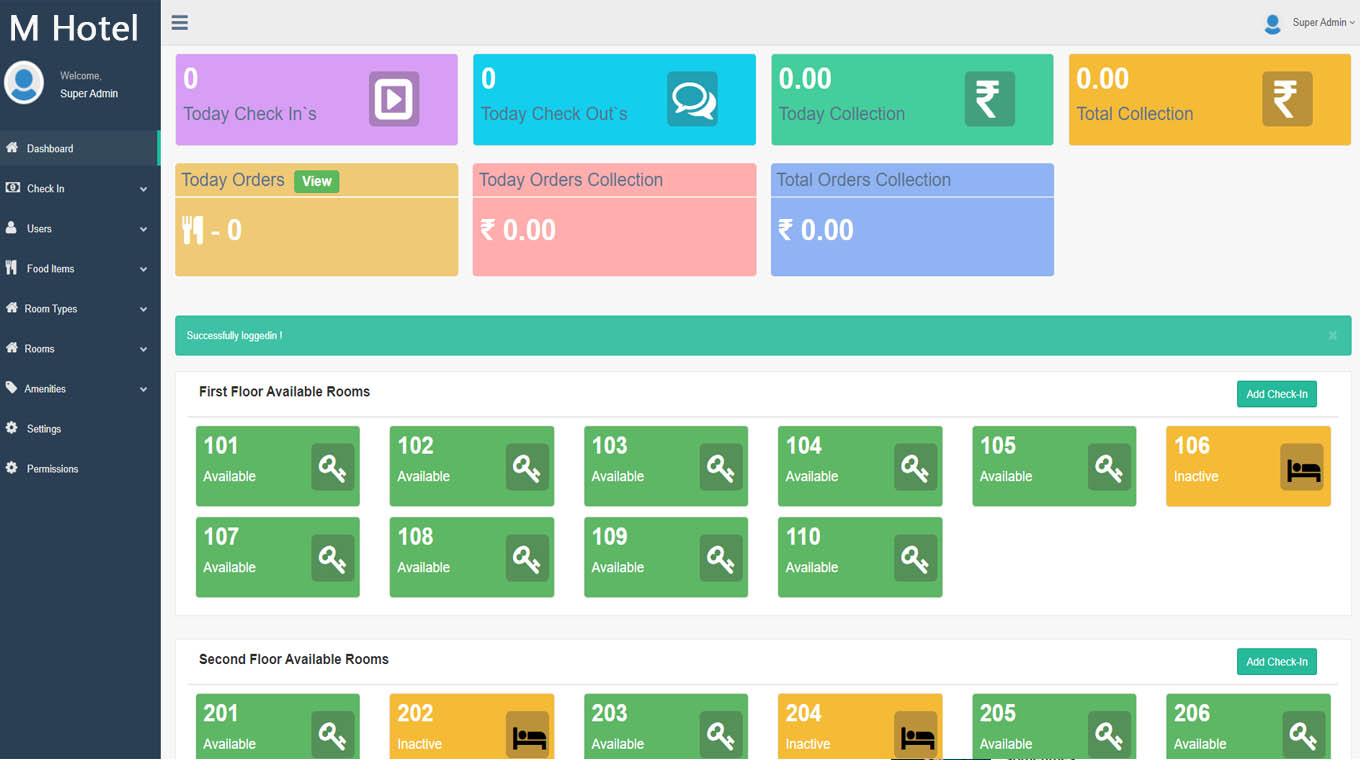
Task: Click the key icon for room 104
Action: [915, 467]
